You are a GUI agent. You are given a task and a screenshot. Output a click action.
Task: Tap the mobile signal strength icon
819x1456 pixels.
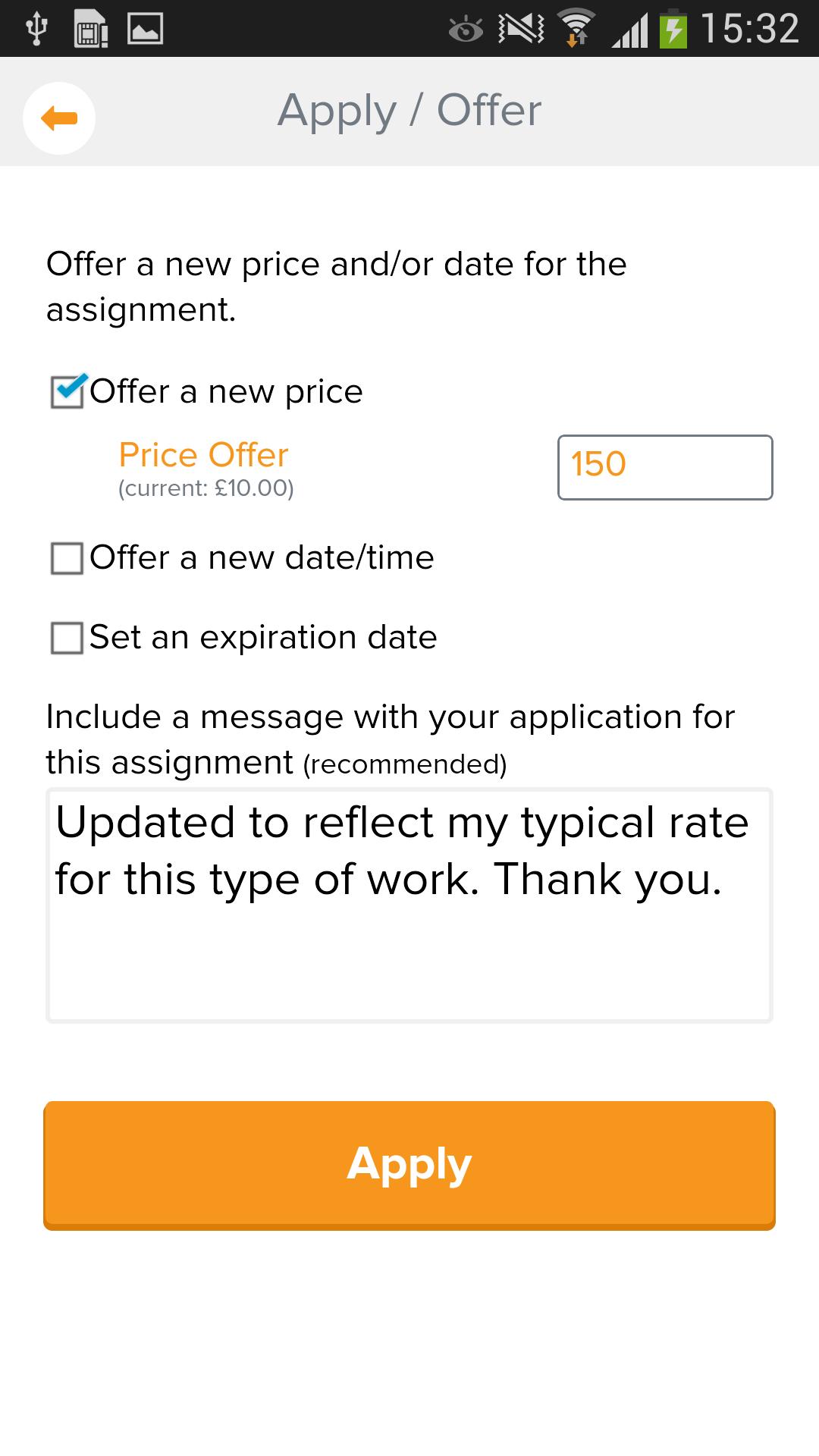pos(629,30)
